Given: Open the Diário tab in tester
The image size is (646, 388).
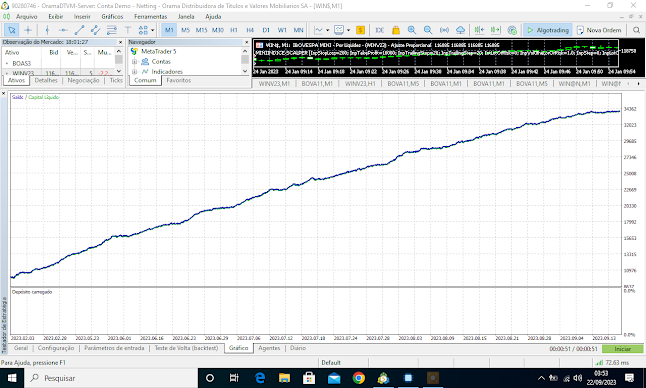Looking at the screenshot, I should (x=298, y=348).
